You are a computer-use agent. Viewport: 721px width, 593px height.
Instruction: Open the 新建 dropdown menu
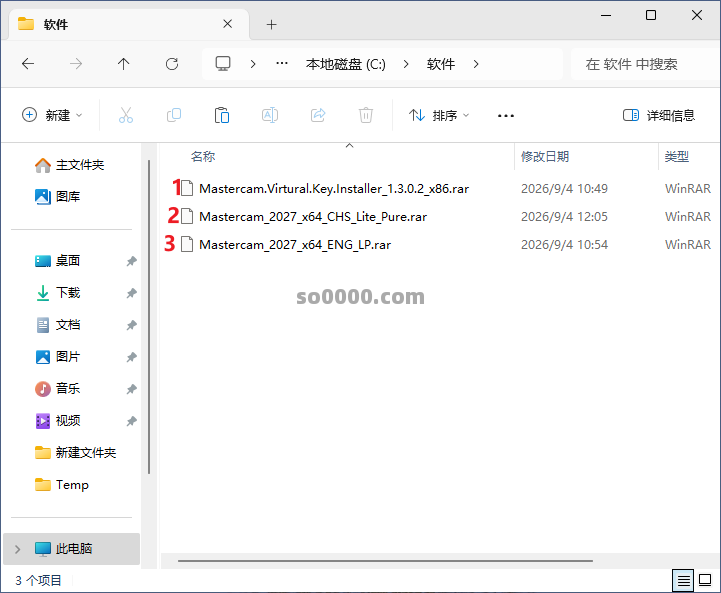[x=52, y=115]
